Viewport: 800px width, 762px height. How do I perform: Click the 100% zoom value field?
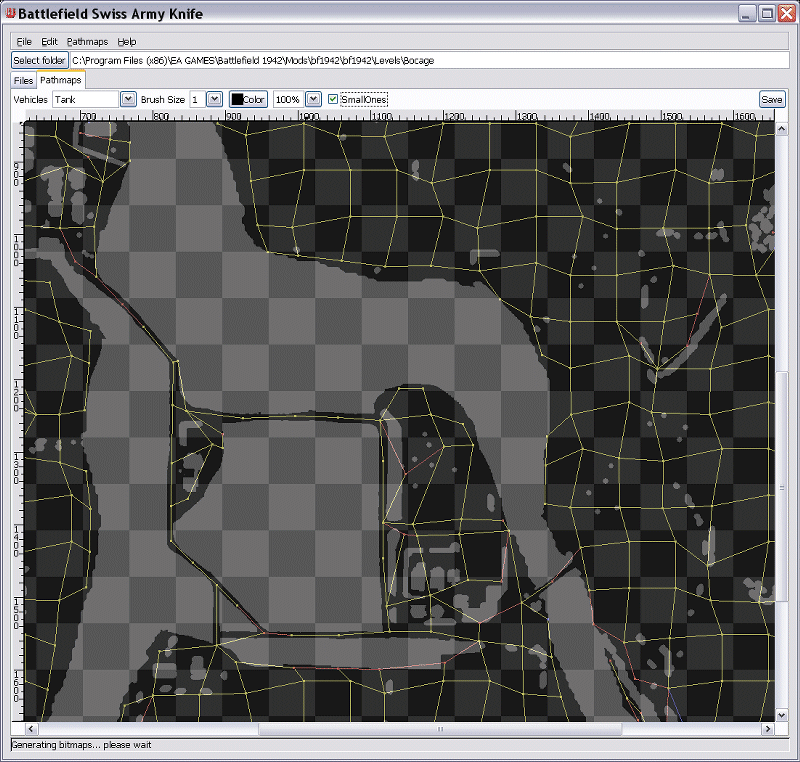click(x=288, y=99)
